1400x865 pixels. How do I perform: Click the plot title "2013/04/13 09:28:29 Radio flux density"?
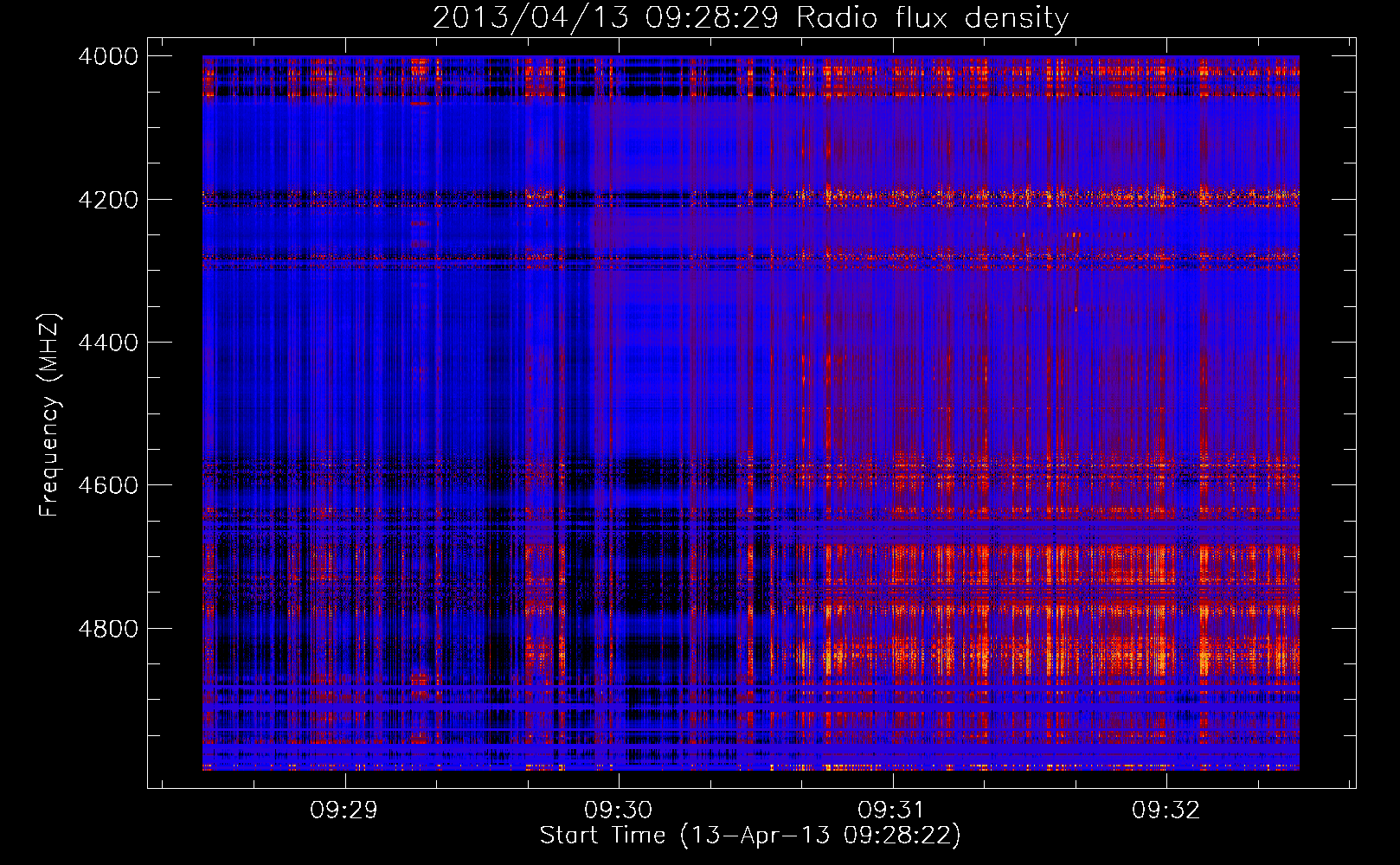(751, 17)
